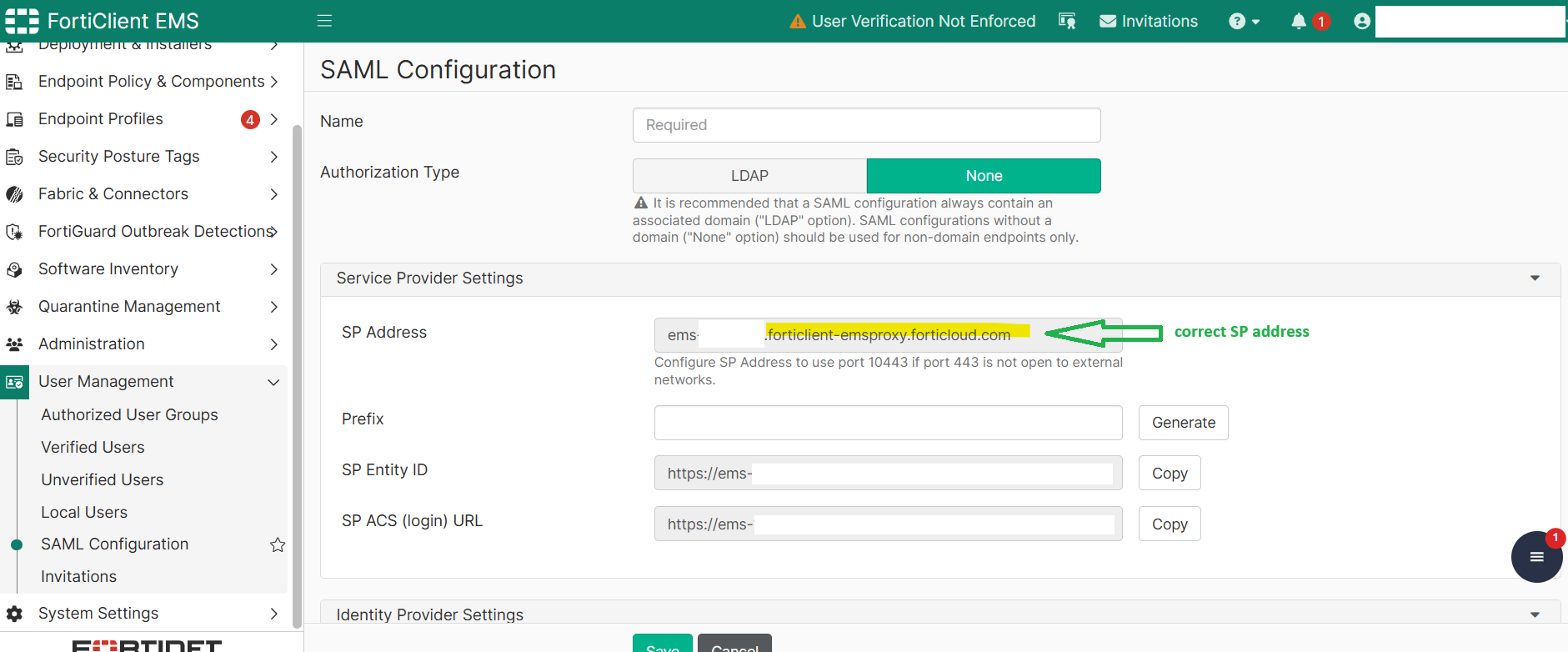Image resolution: width=1568 pixels, height=652 pixels.
Task: Open the notifications bell icon
Action: (1299, 22)
